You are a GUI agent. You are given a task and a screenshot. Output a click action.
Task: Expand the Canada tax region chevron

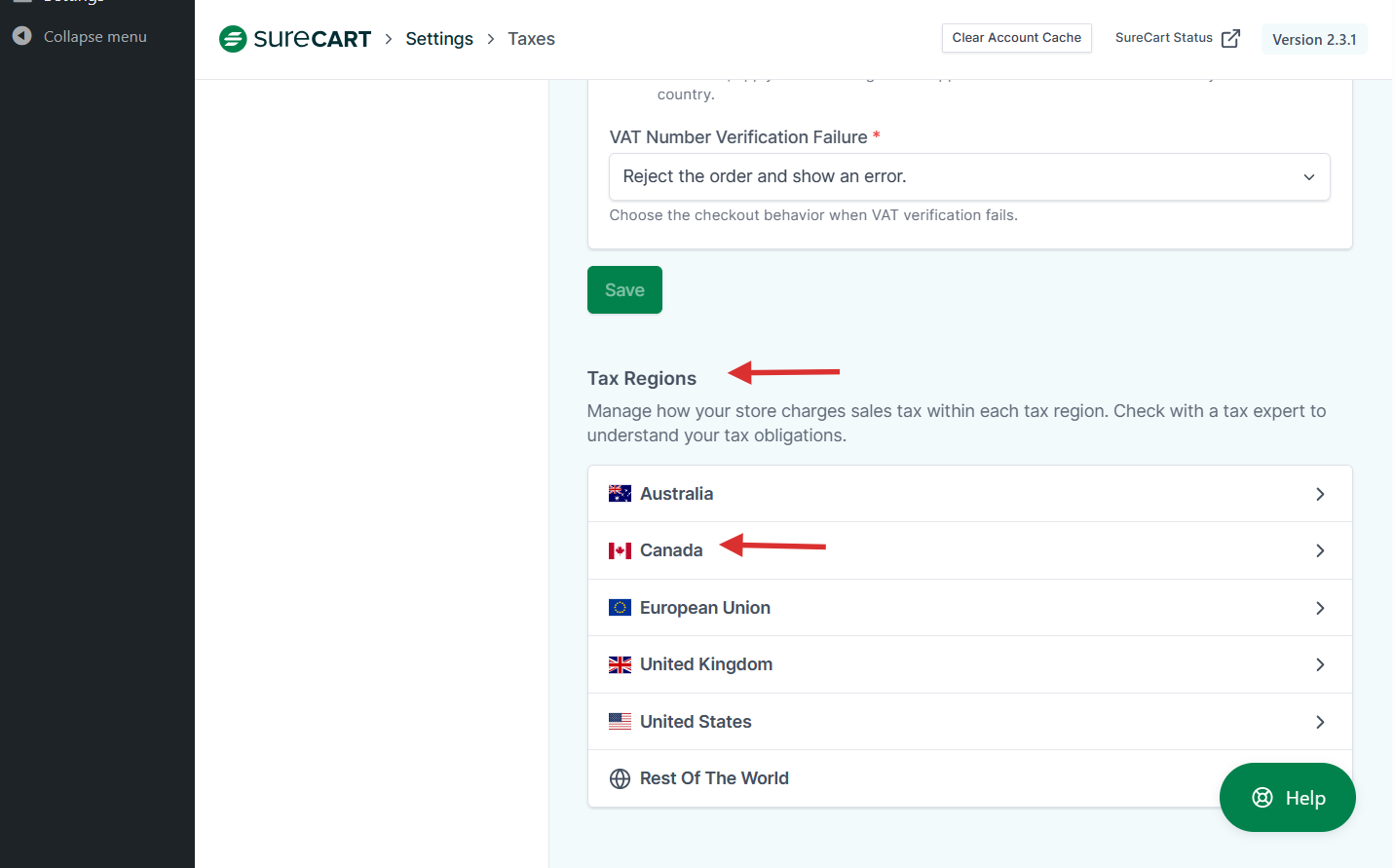[x=1320, y=550]
